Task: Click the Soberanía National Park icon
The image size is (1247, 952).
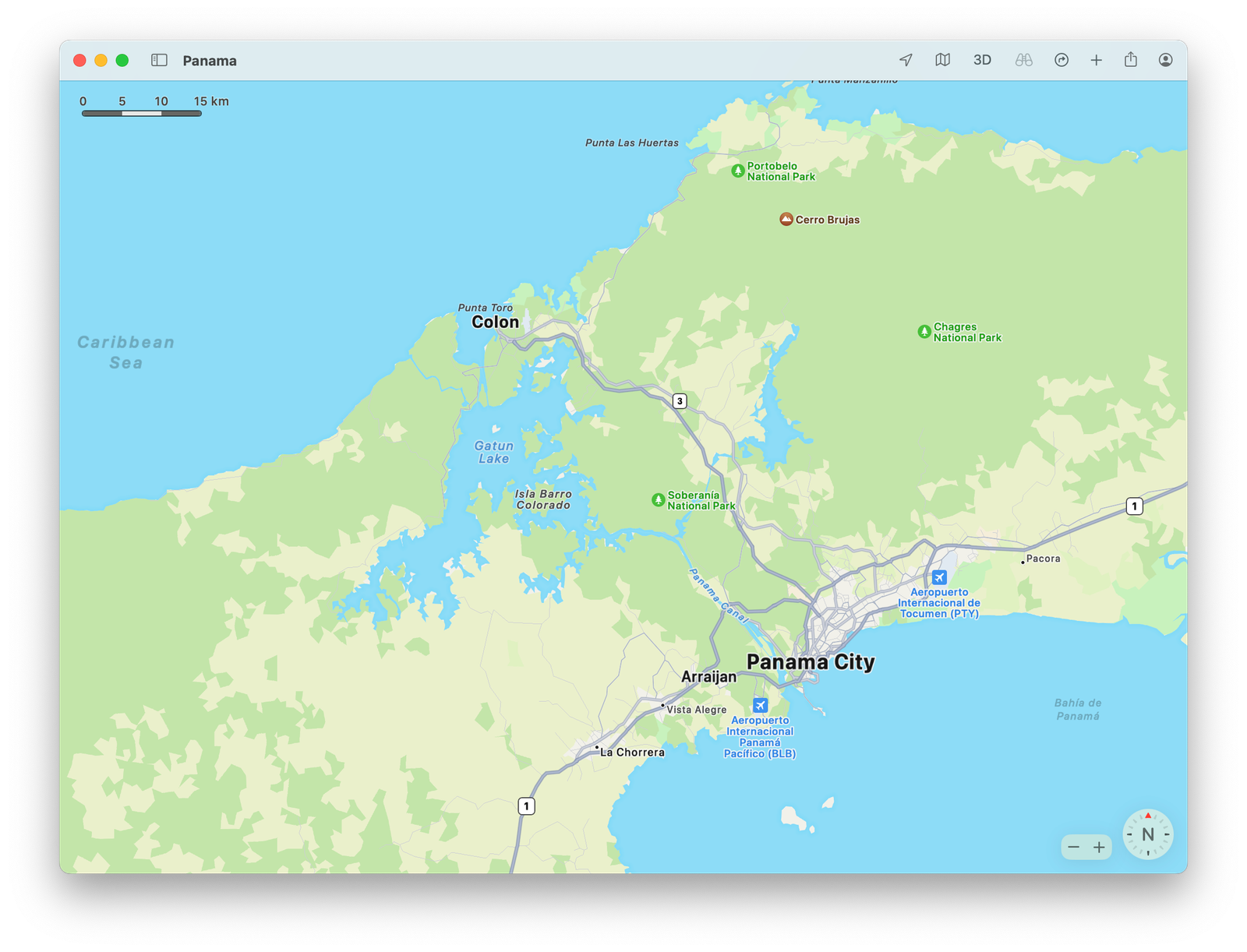Action: (x=659, y=500)
